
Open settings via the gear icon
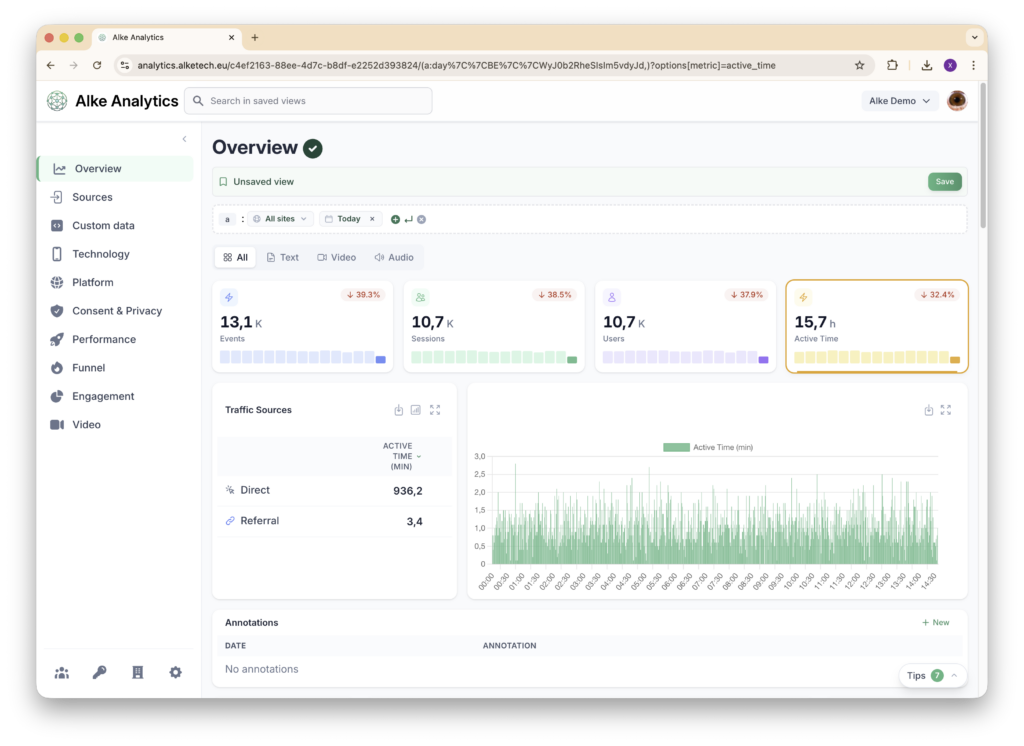coord(176,673)
